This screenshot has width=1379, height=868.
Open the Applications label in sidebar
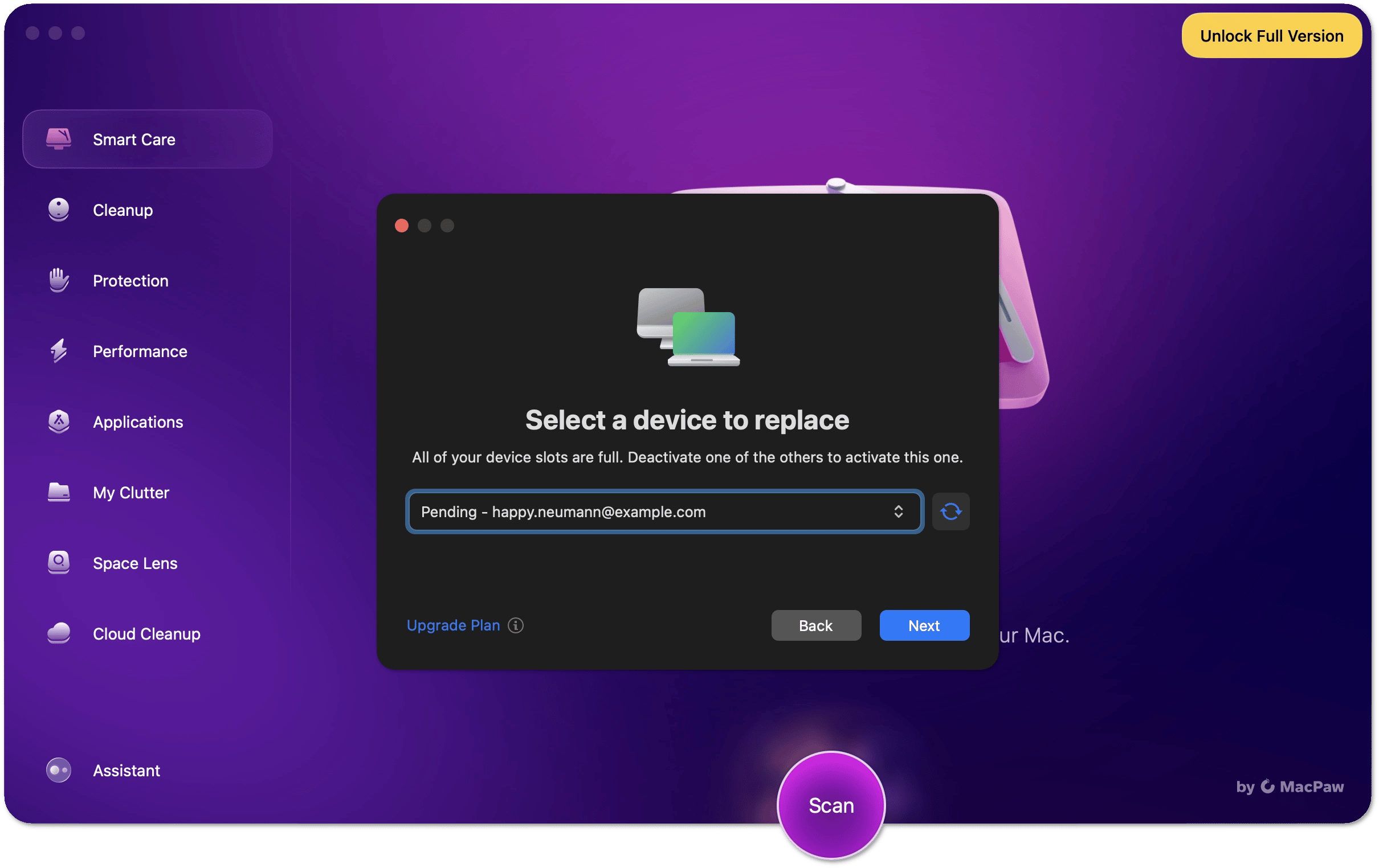point(138,422)
